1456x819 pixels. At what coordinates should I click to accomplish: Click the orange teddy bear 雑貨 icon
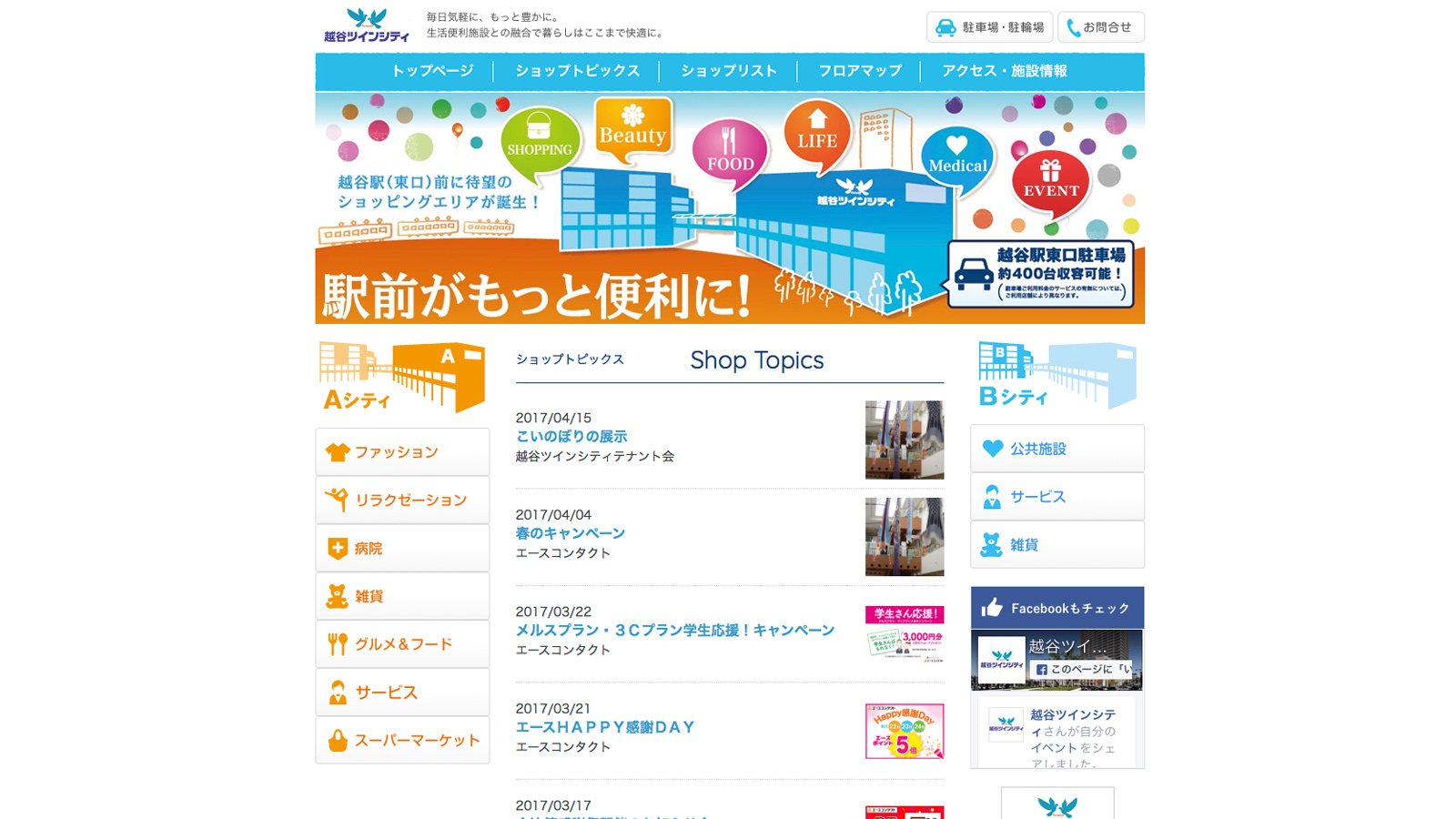(338, 596)
